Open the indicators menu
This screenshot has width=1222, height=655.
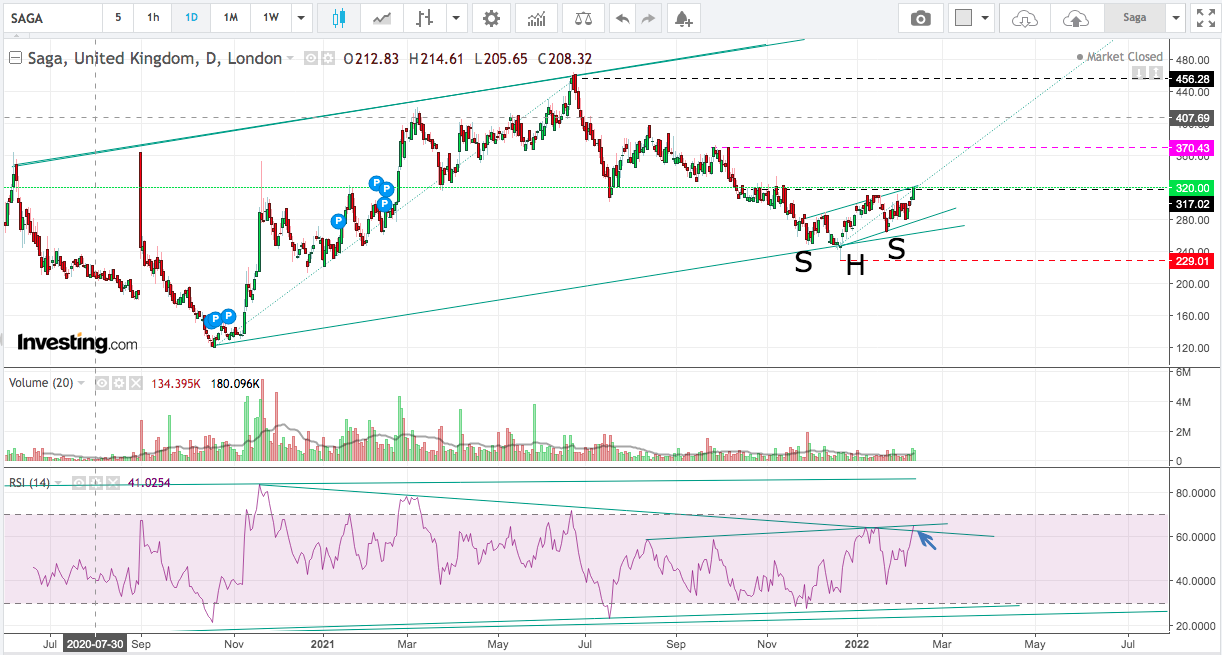coord(537,18)
